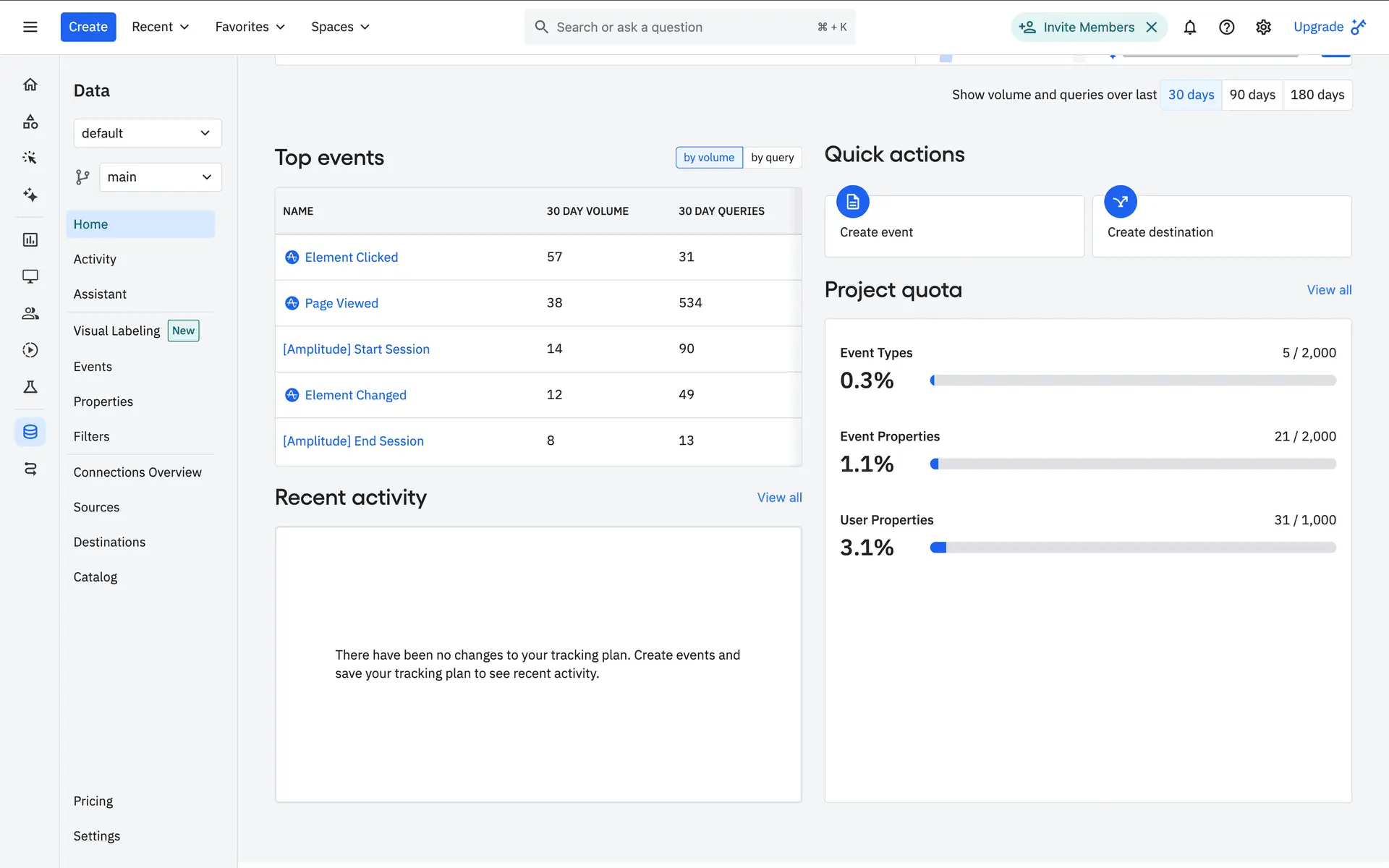Viewport: 1389px width, 868px height.
Task: Open the Element Clicked event link
Action: click(351, 258)
